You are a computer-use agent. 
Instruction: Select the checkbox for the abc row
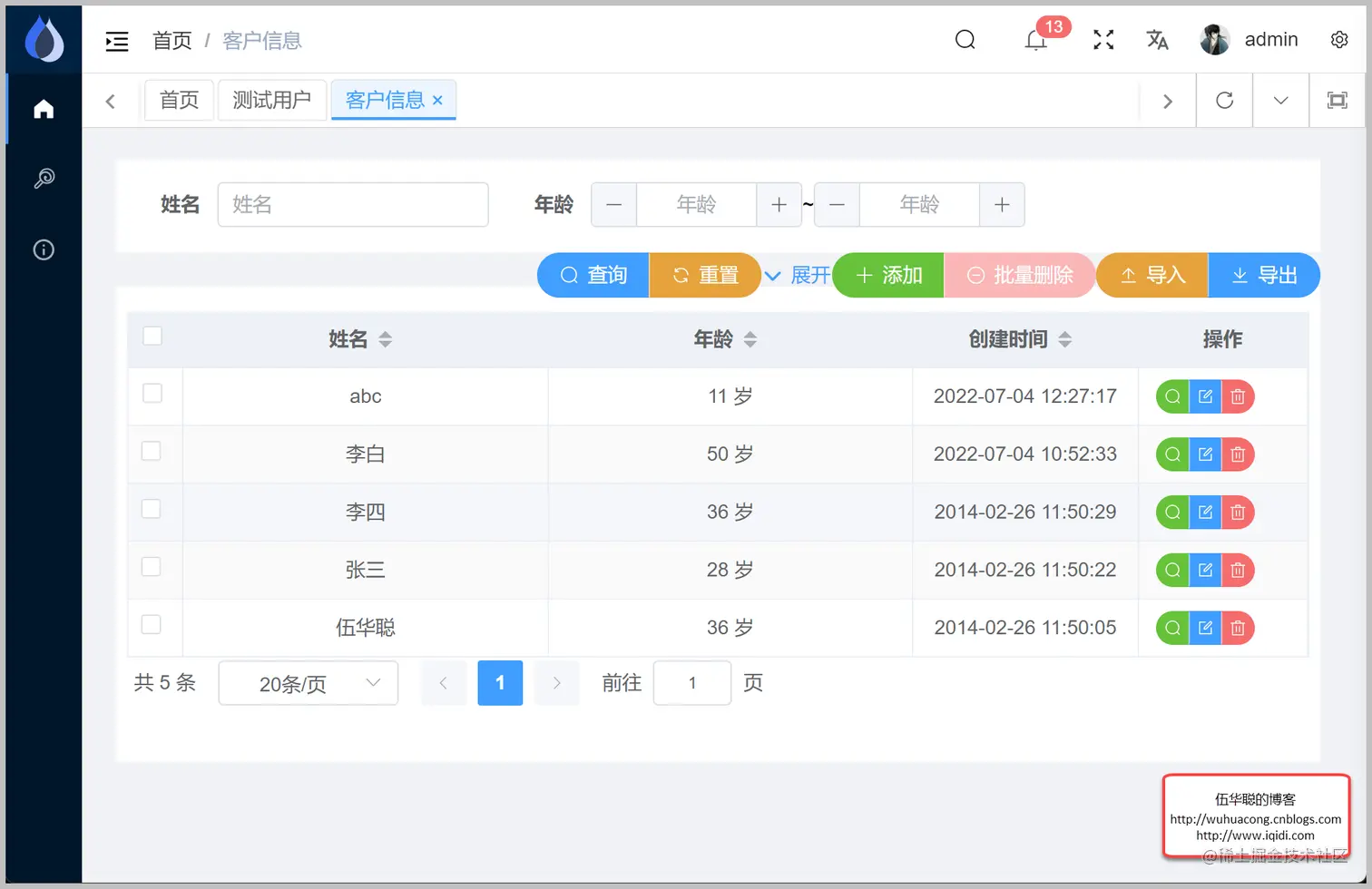pyautogui.click(x=152, y=393)
